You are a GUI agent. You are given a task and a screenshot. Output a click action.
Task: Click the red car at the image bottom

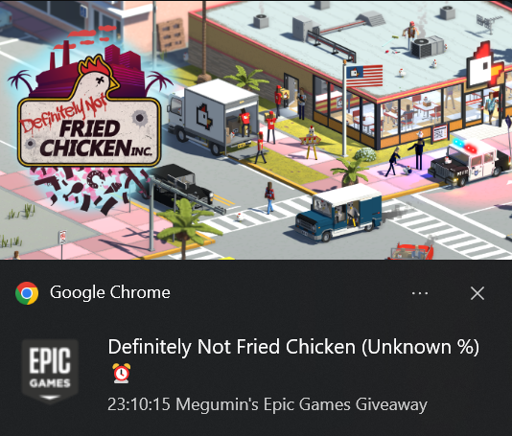(x=412, y=252)
